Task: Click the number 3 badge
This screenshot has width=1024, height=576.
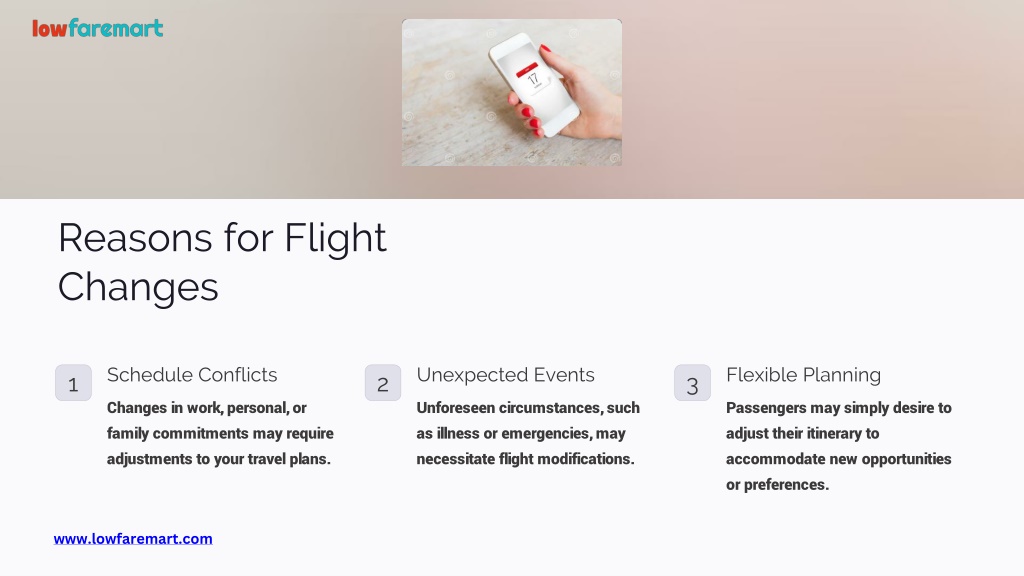Action: (x=692, y=383)
